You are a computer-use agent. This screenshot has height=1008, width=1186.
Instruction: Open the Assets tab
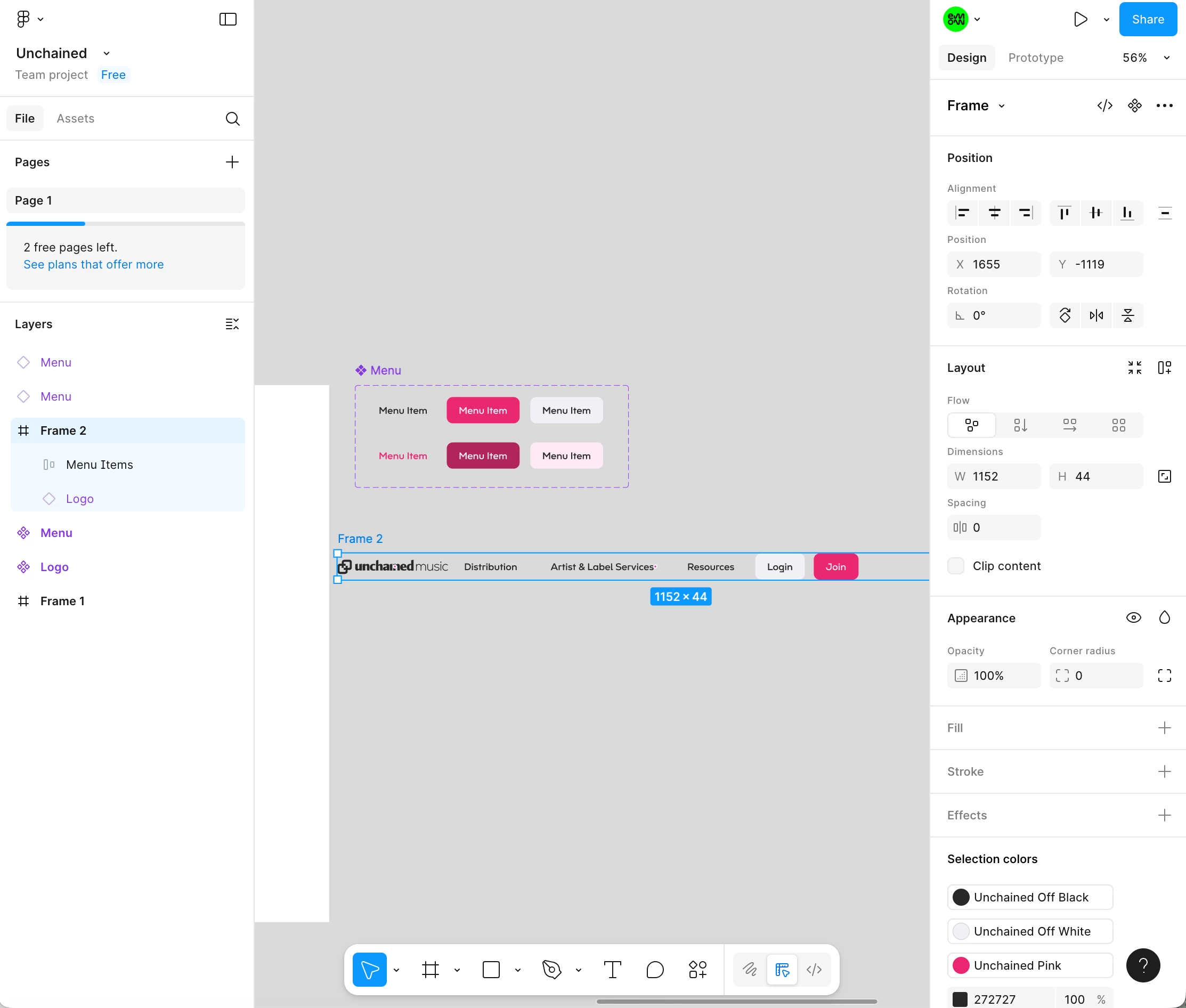coord(76,118)
